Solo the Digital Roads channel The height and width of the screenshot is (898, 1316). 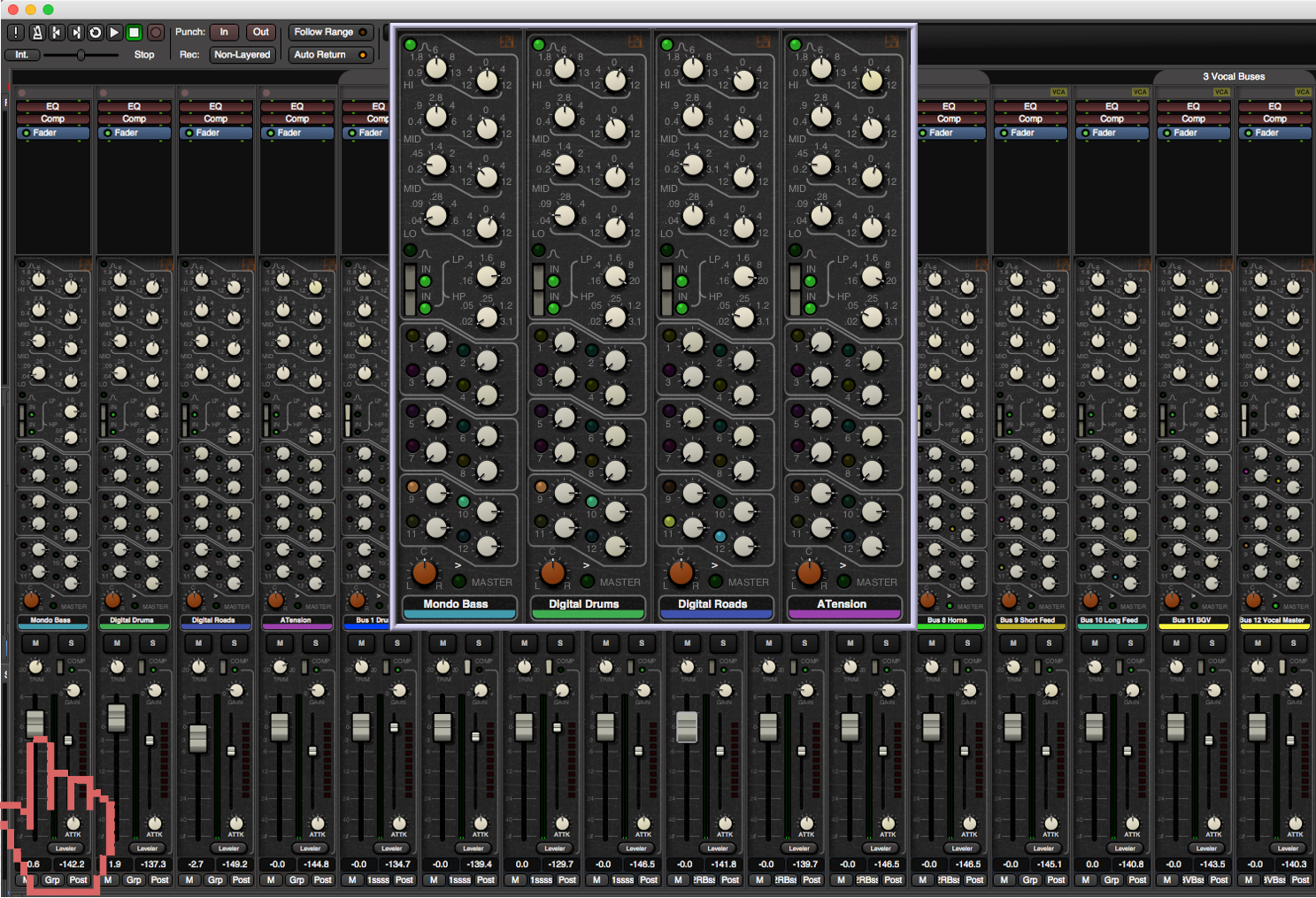[x=235, y=643]
